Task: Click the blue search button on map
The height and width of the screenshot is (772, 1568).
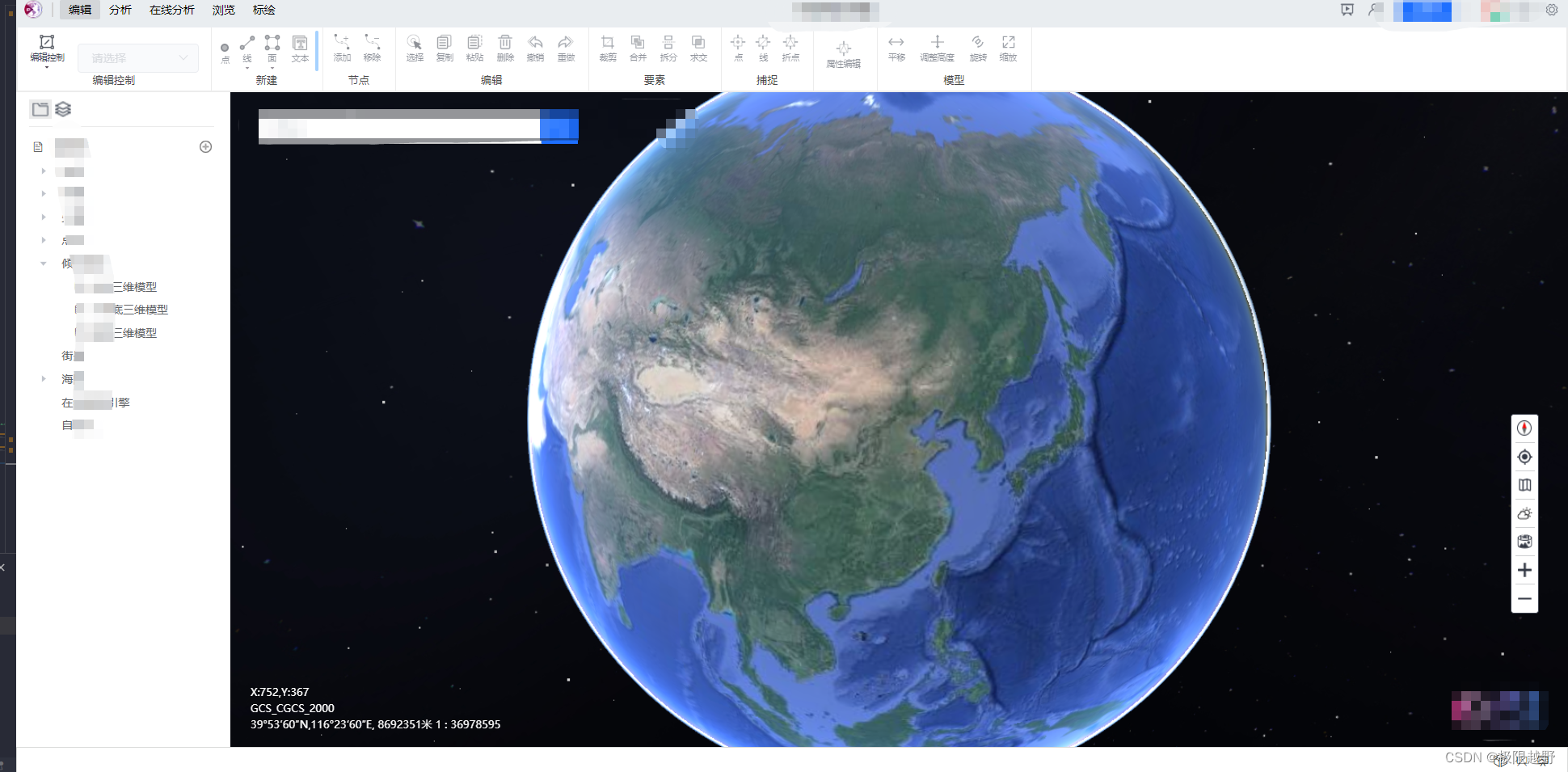Action: 559,127
